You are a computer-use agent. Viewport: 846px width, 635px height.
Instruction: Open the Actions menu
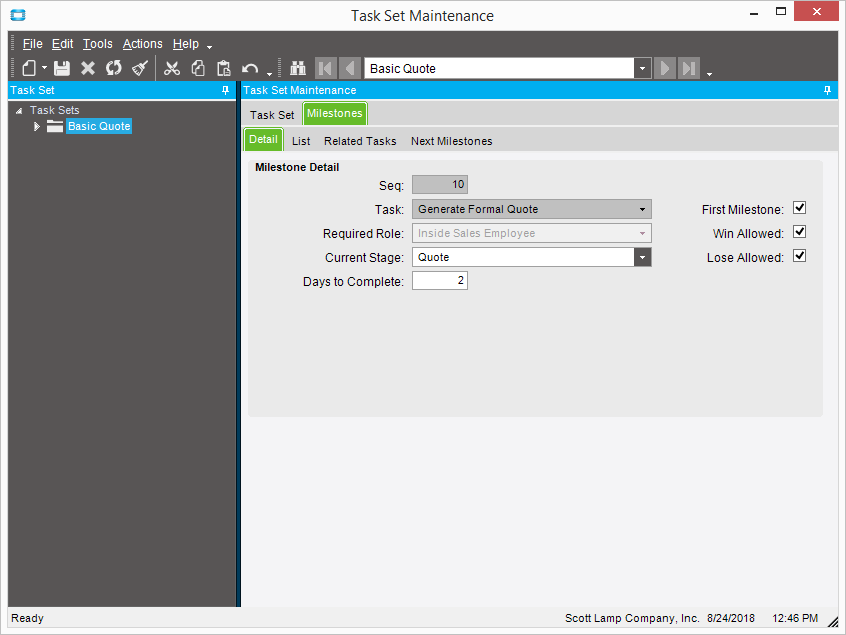click(x=142, y=44)
